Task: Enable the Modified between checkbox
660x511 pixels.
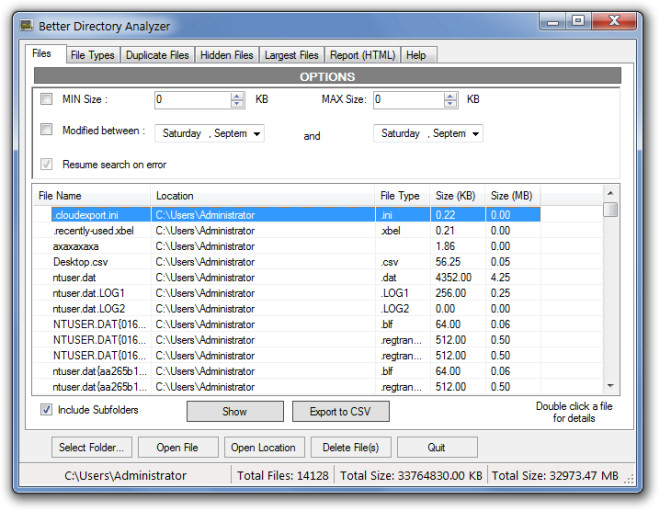Action: pos(46,129)
